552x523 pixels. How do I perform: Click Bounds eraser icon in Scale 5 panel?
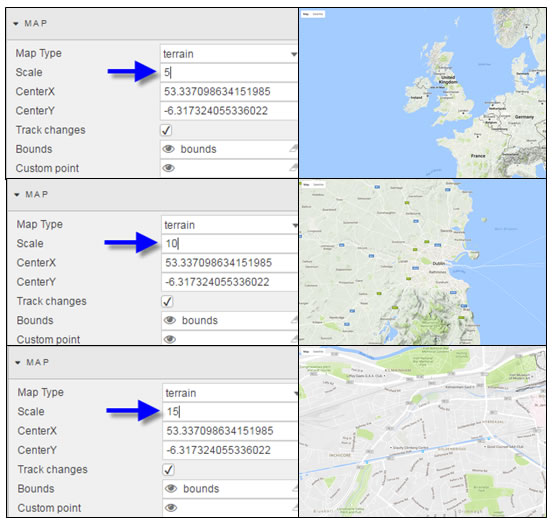[293, 149]
